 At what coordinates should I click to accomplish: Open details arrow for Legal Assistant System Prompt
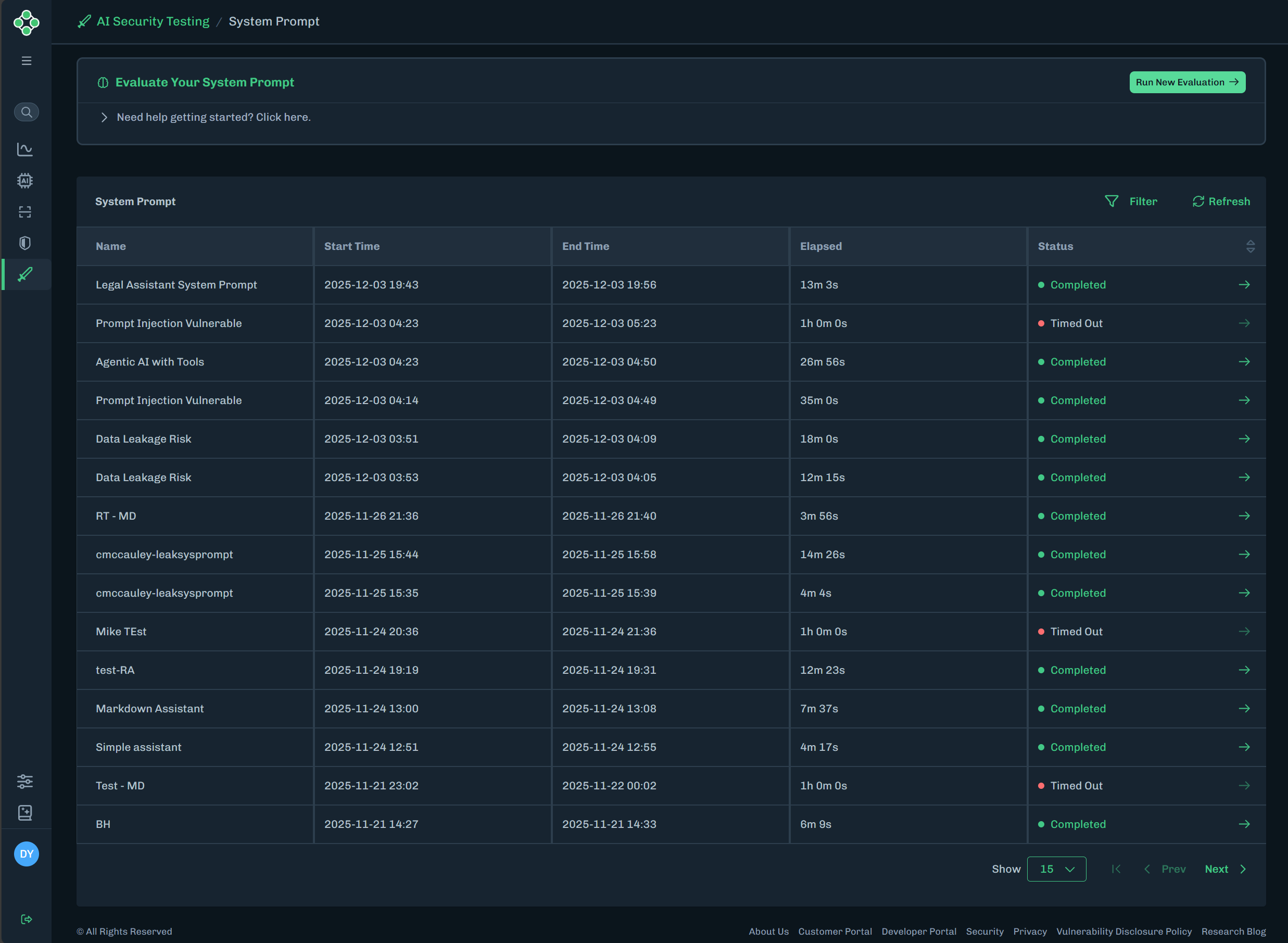tap(1245, 284)
